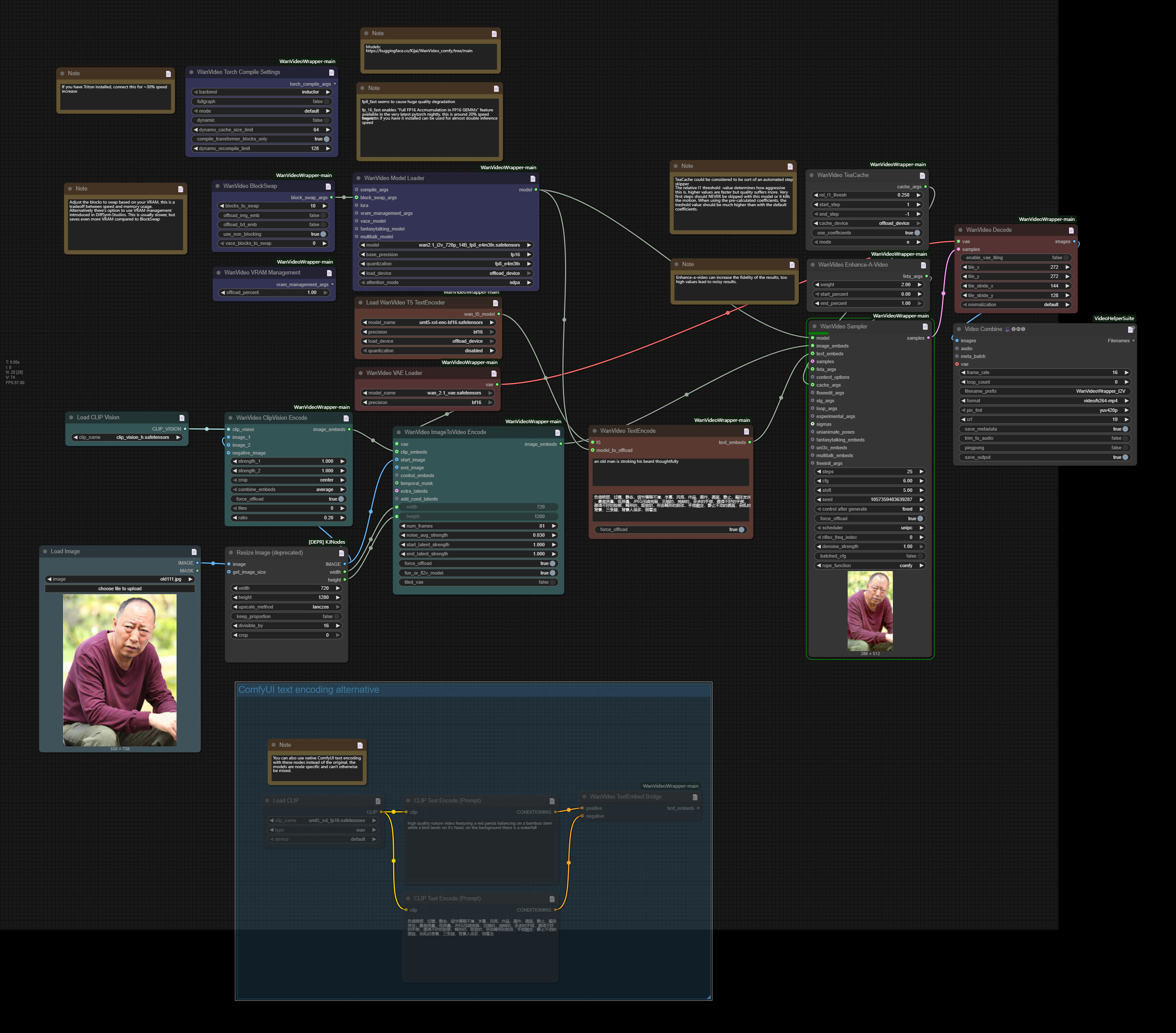Click the seed field in WanVideo Sampler

pos(870,499)
